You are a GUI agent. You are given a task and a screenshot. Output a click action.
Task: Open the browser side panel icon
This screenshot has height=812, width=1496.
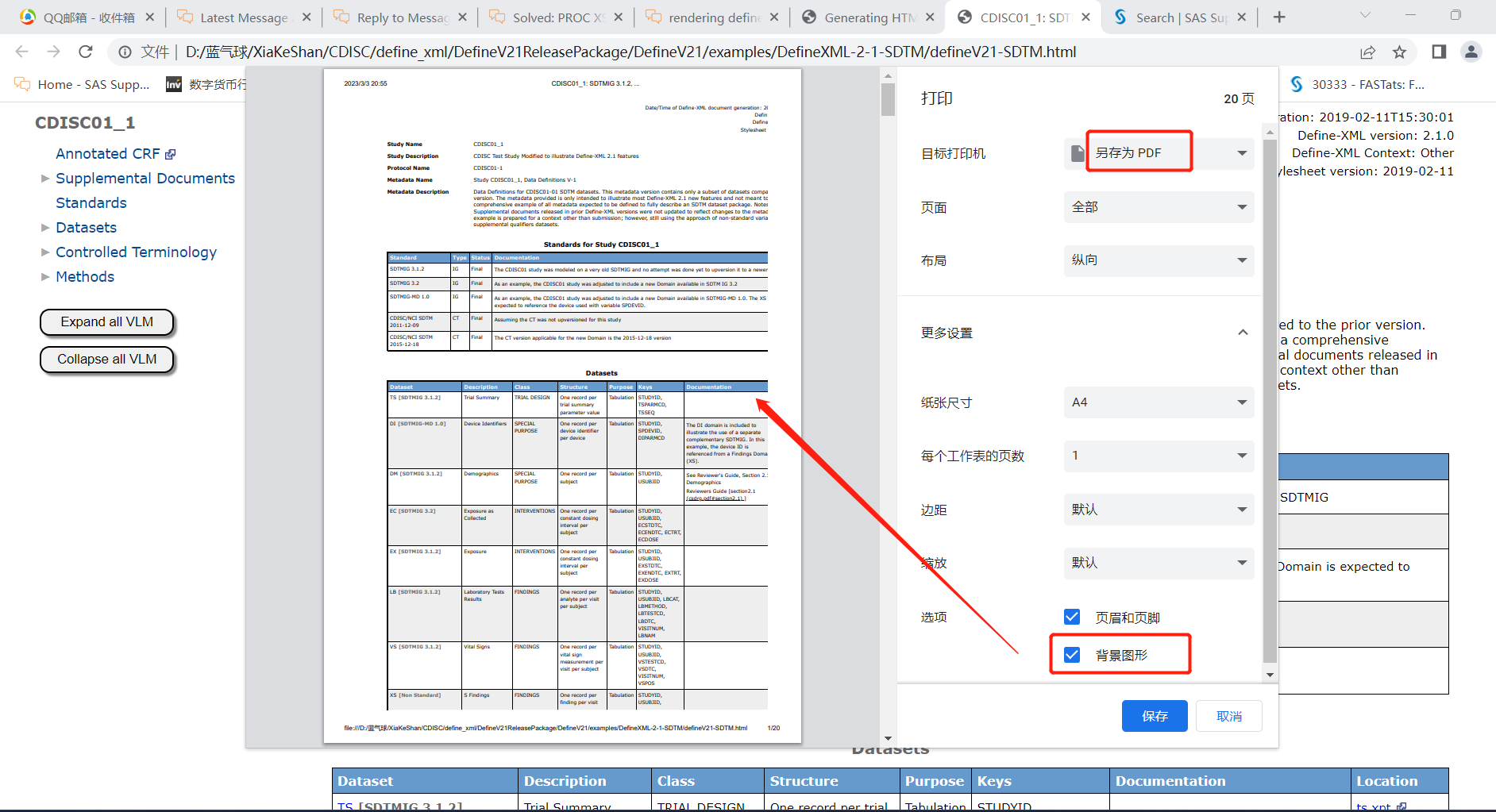[x=1437, y=52]
